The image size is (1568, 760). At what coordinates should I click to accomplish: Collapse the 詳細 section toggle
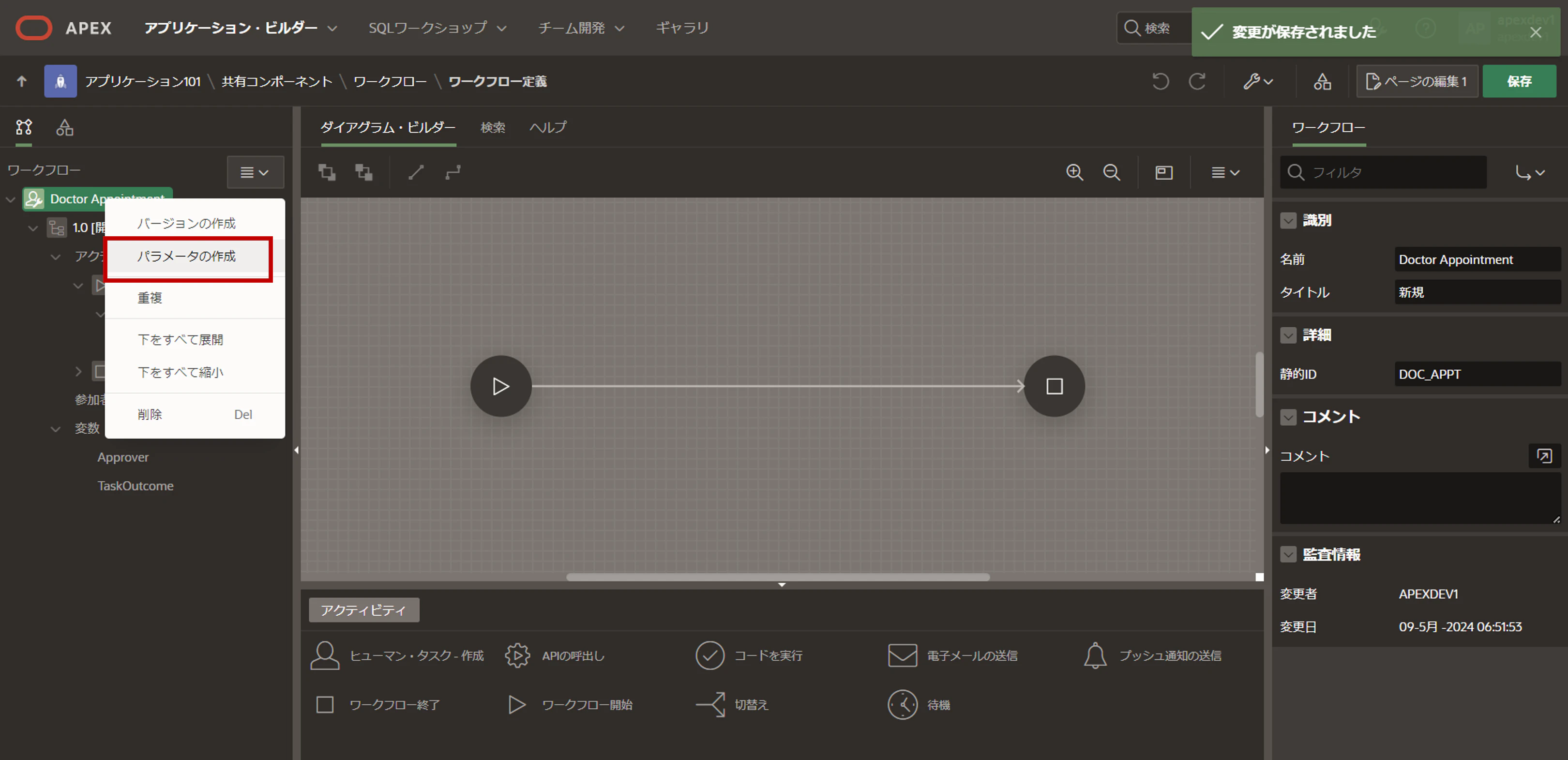tap(1288, 335)
